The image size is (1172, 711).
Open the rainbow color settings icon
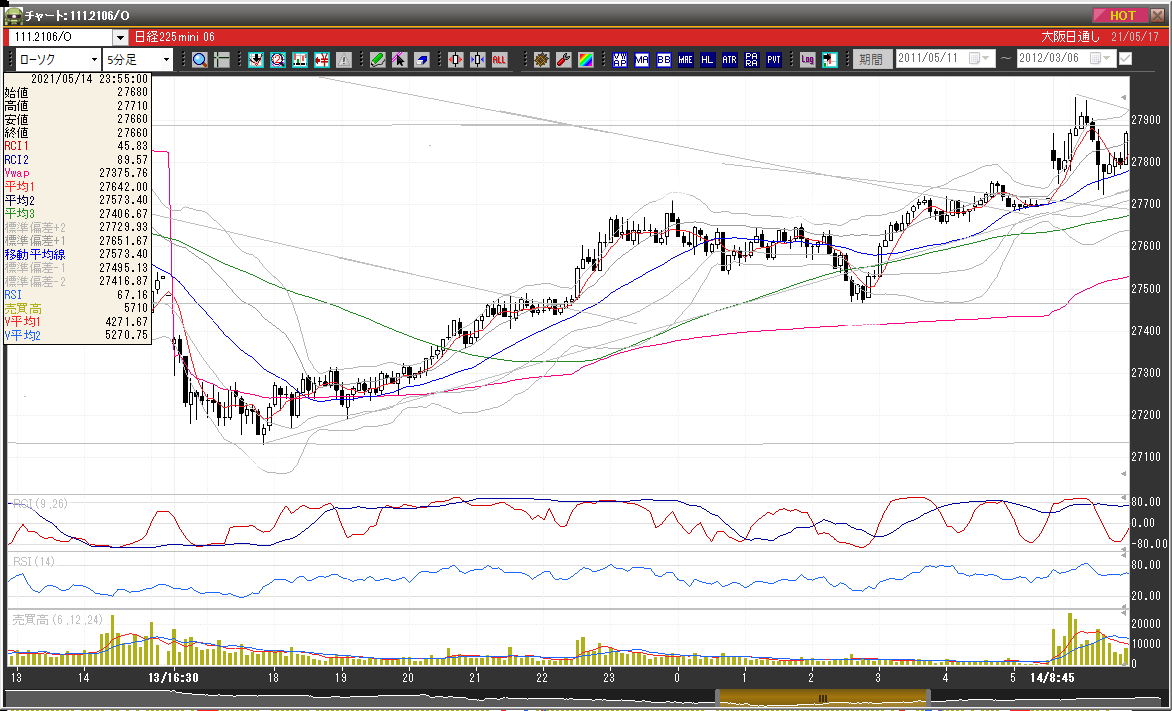585,60
